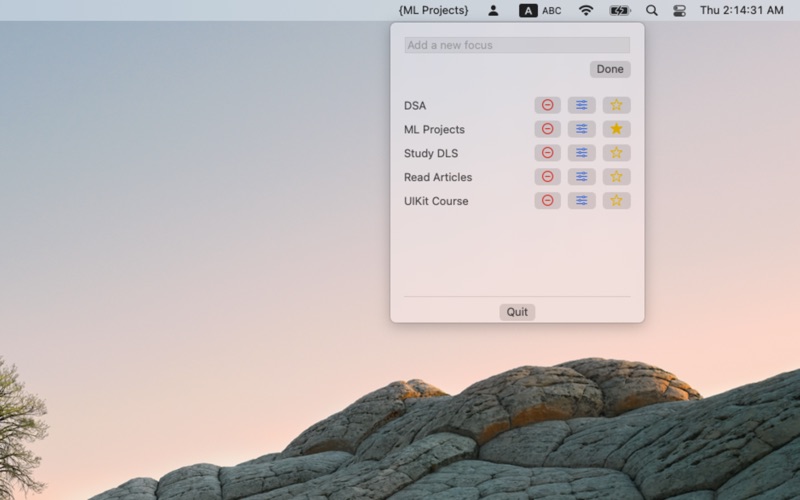Image resolution: width=800 pixels, height=500 pixels.
Task: Quit the focus app
Action: pyautogui.click(x=517, y=312)
